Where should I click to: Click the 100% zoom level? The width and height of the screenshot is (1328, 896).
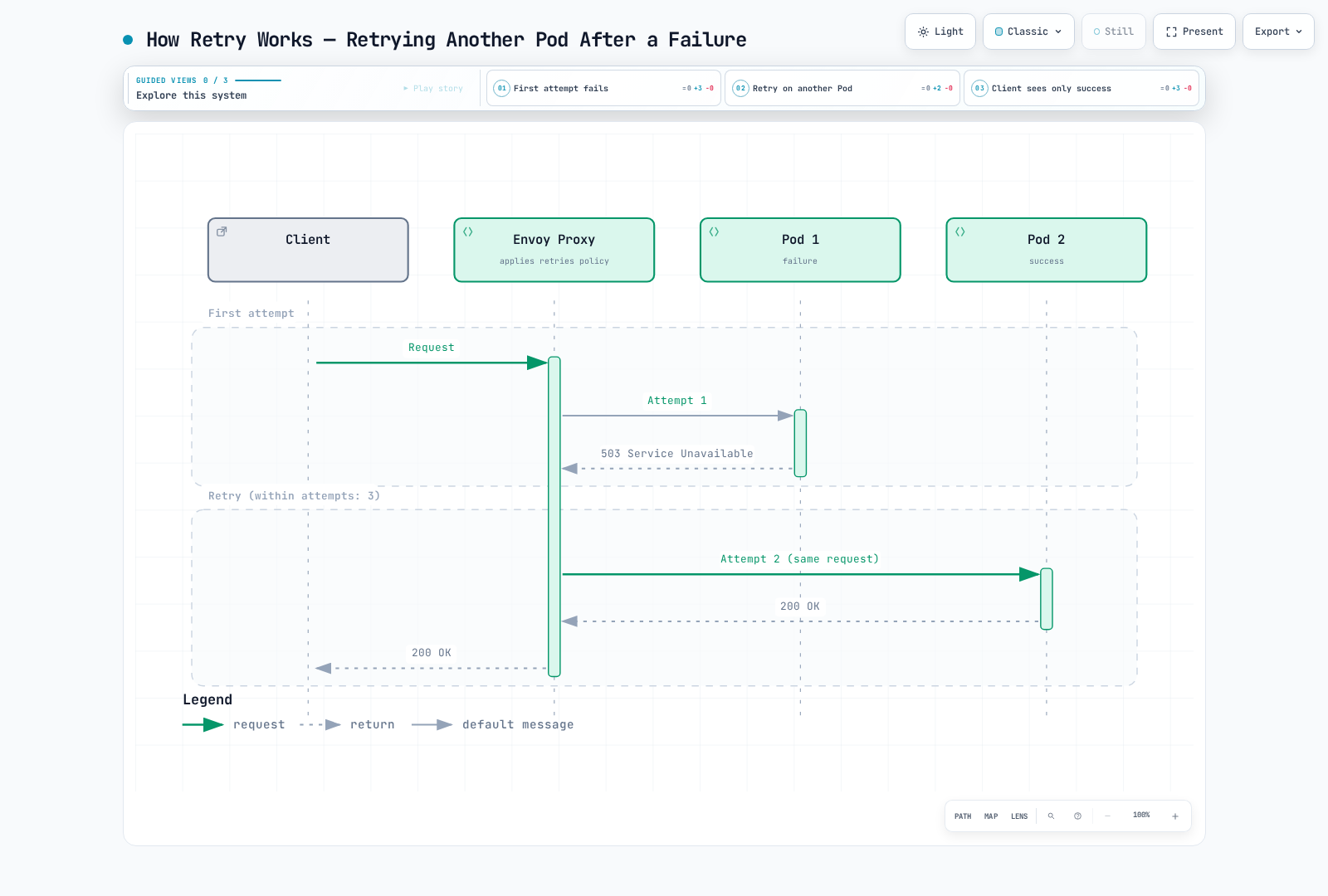point(1141,816)
